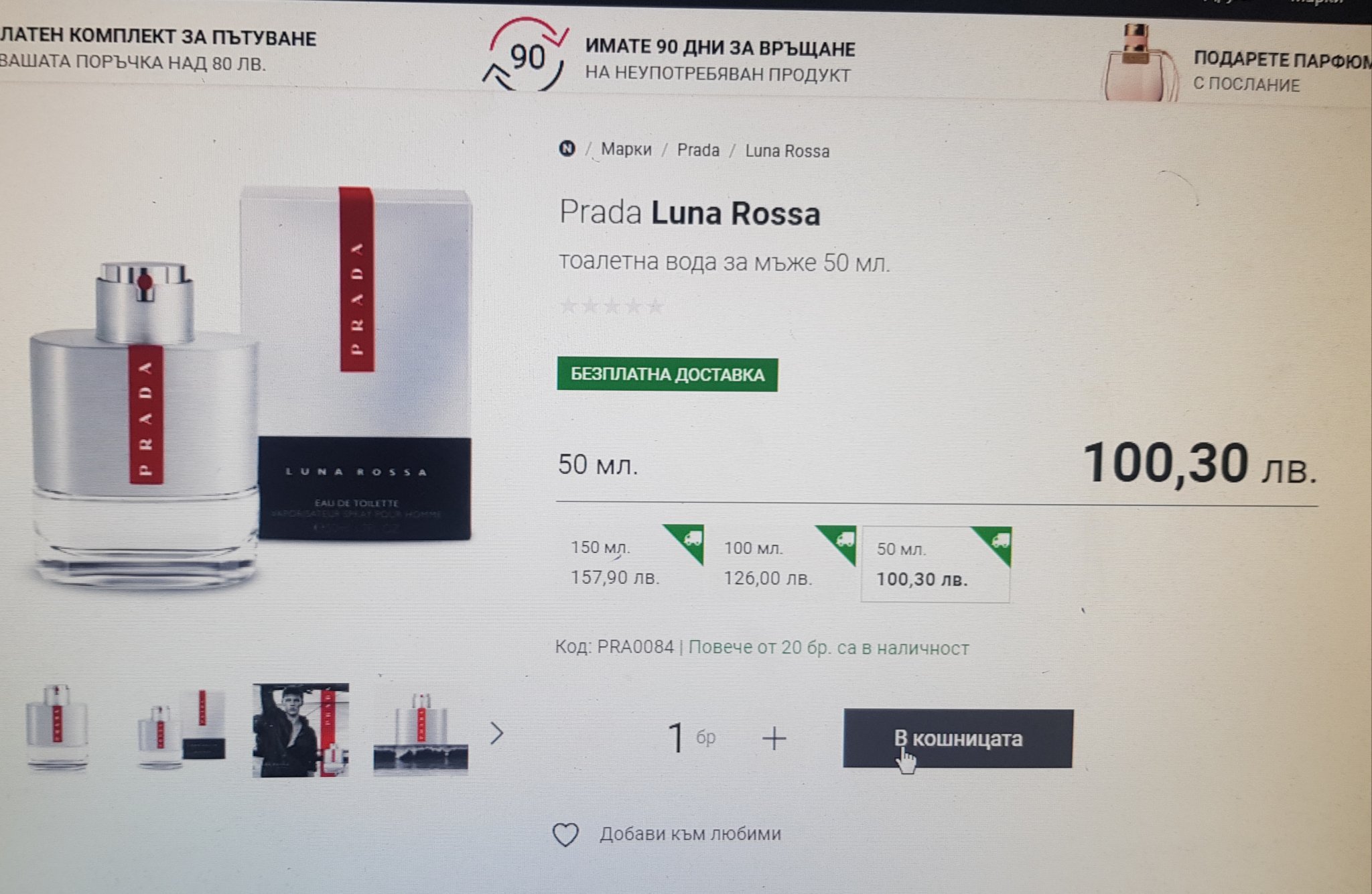Viewport: 1372px width, 894px height.
Task: Click the БЕЗПЛАТНА ДОСТАВКА green badge
Action: [667, 374]
